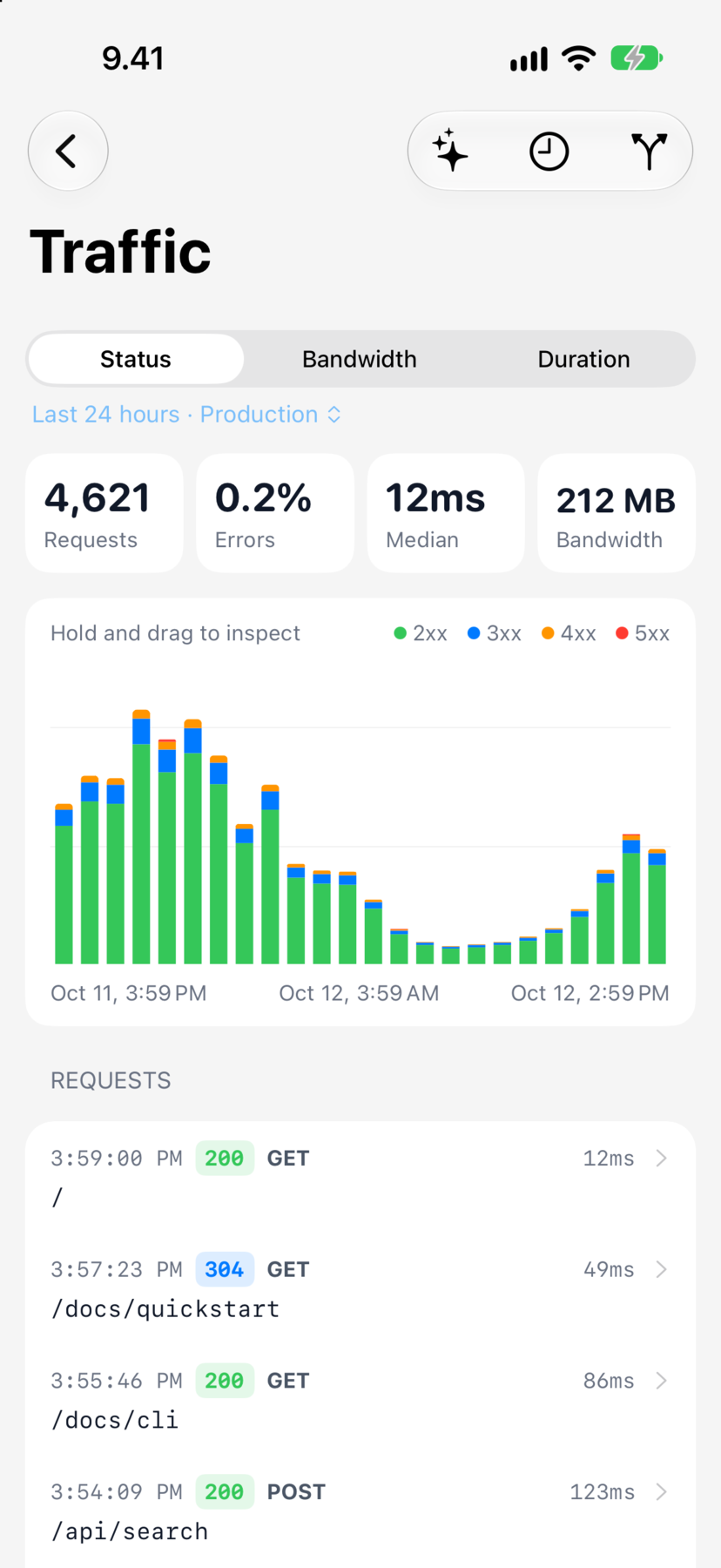Image resolution: width=721 pixels, height=1568 pixels.
Task: Tap the 123ms duration value
Action: coord(603,1492)
